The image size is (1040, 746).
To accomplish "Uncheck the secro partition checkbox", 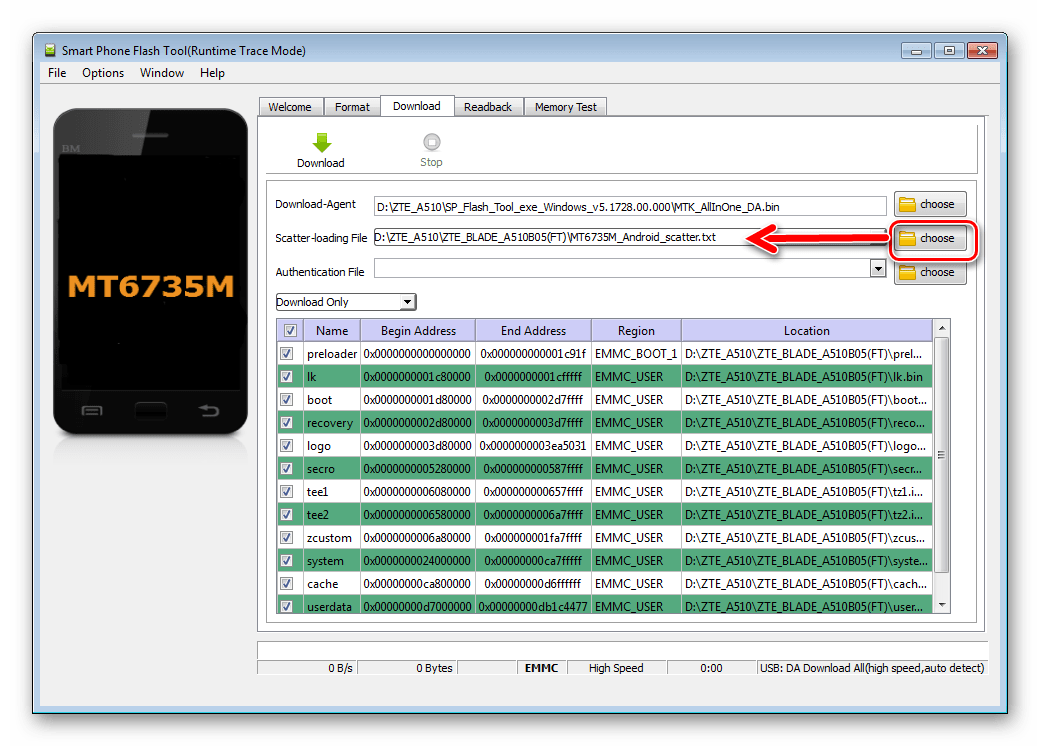I will click(287, 468).
